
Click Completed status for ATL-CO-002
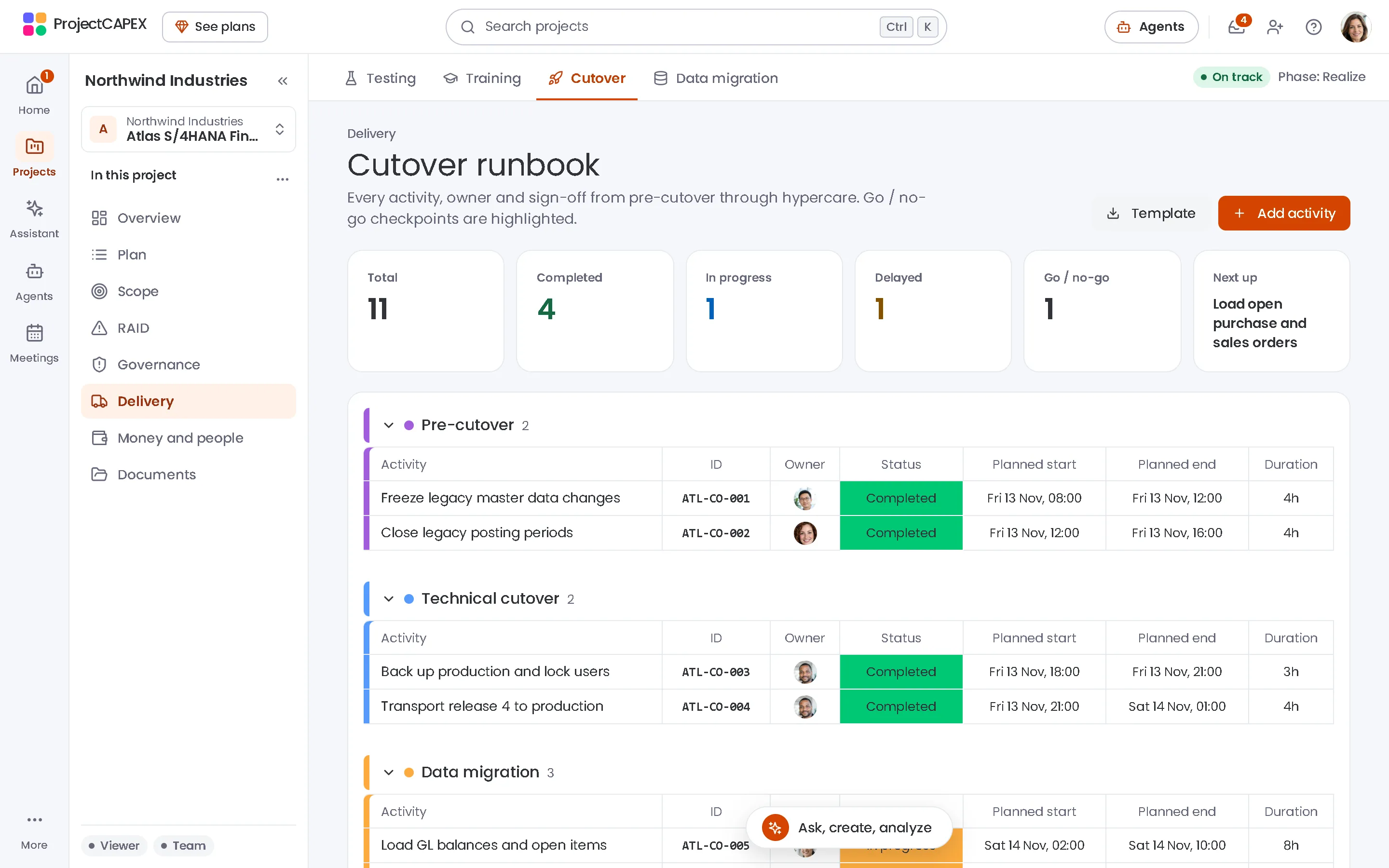click(901, 533)
